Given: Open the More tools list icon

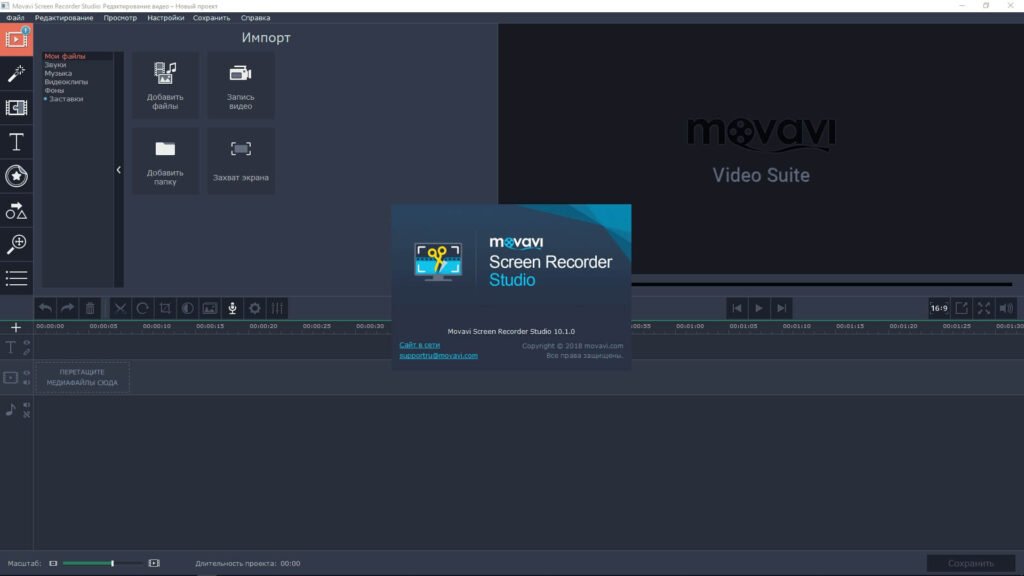Looking at the screenshot, I should (16, 278).
